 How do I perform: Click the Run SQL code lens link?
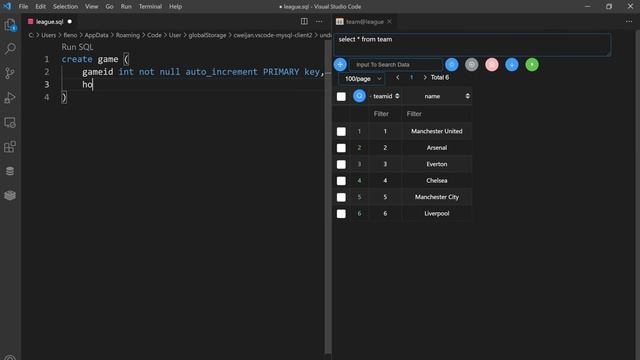[x=77, y=47]
